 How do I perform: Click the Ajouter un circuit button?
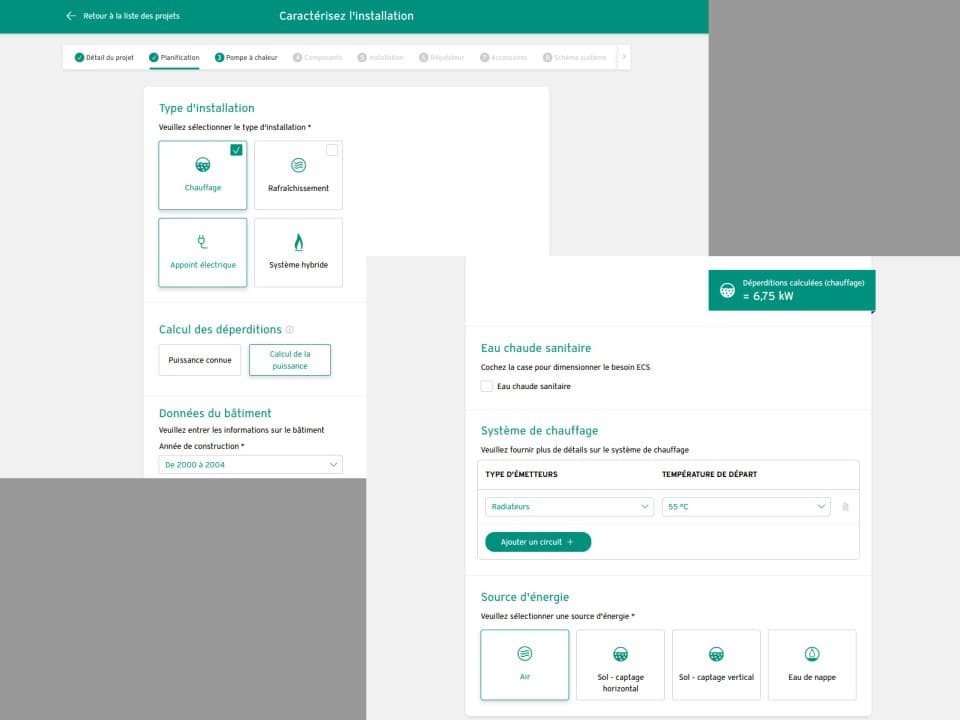pyautogui.click(x=538, y=542)
